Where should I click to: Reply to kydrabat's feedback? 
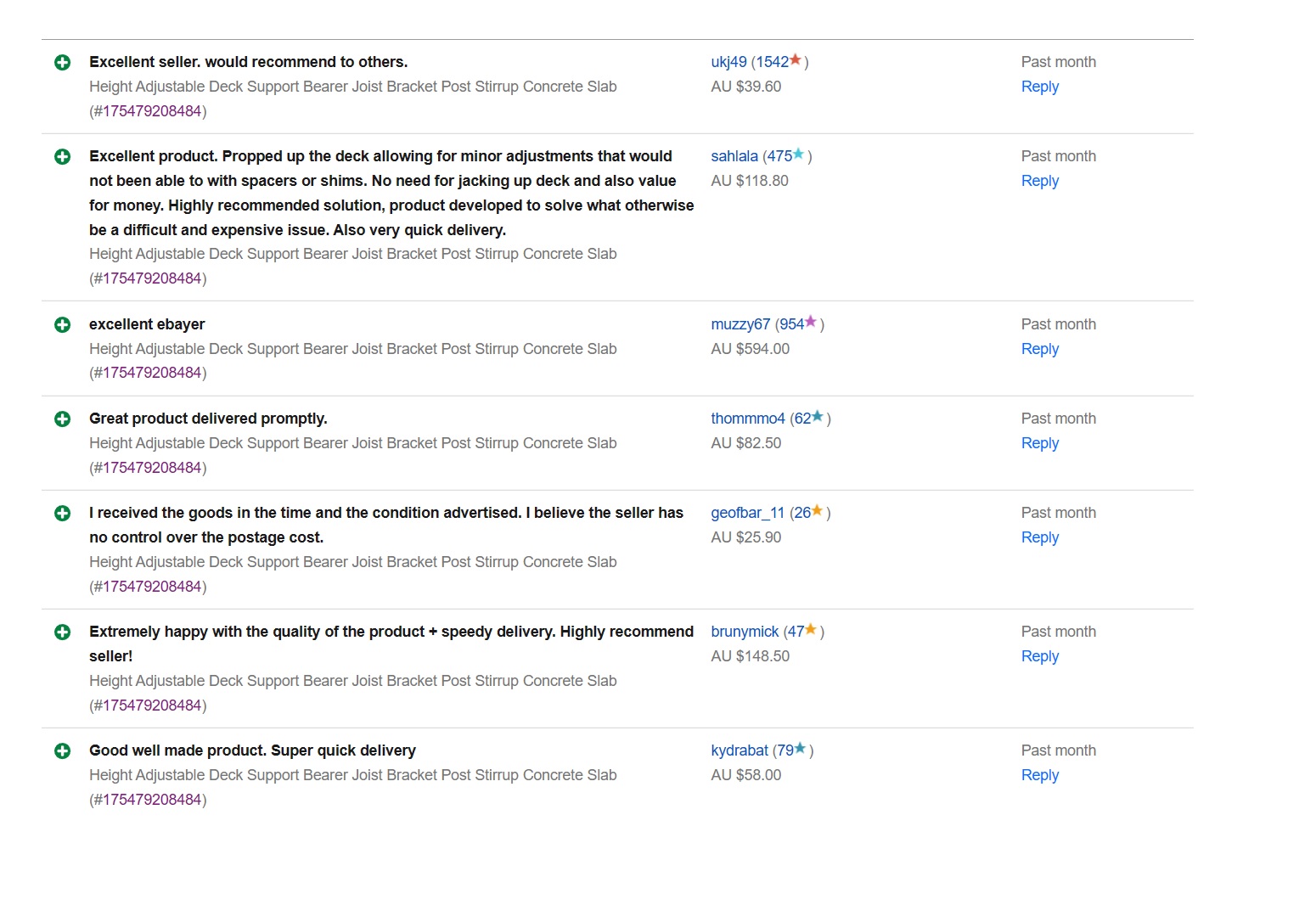pos(1039,775)
